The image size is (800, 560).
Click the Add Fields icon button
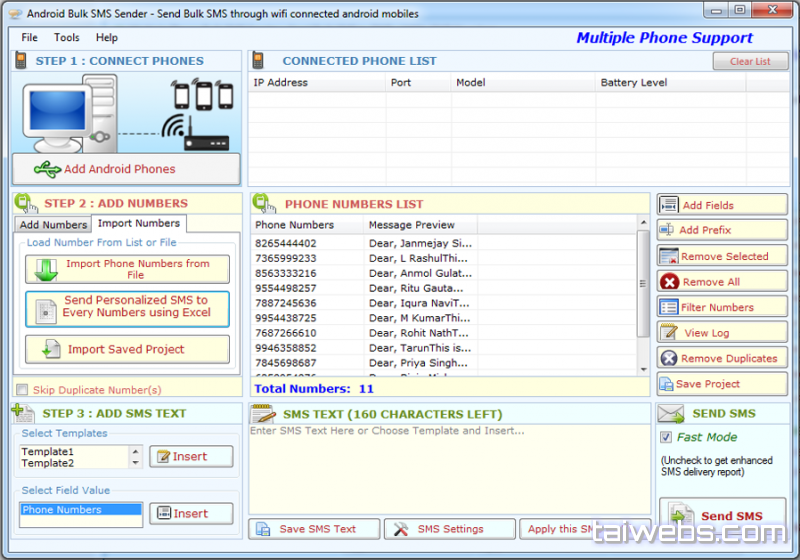(x=669, y=205)
